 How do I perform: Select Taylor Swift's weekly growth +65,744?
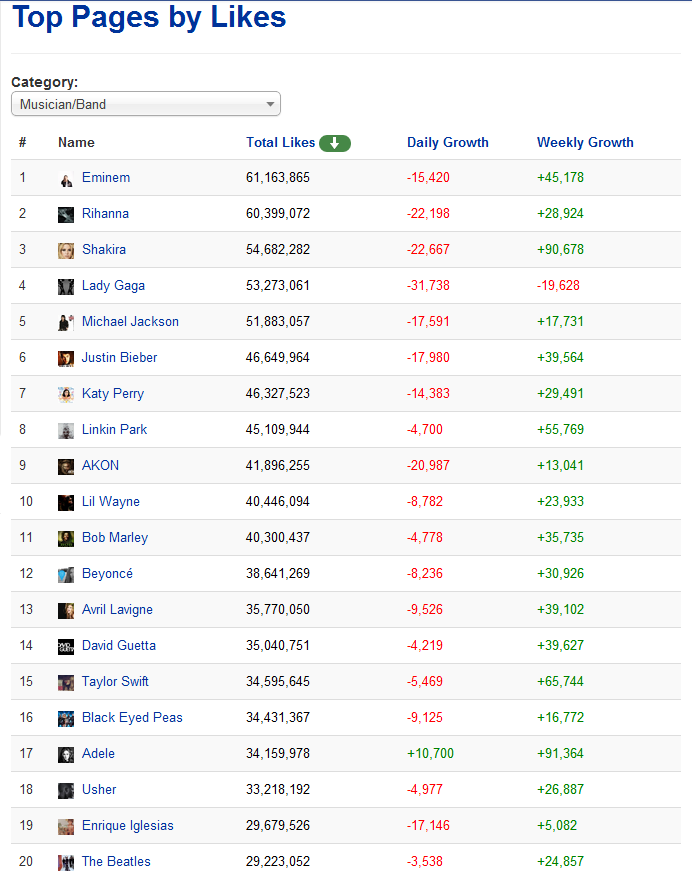[560, 682]
